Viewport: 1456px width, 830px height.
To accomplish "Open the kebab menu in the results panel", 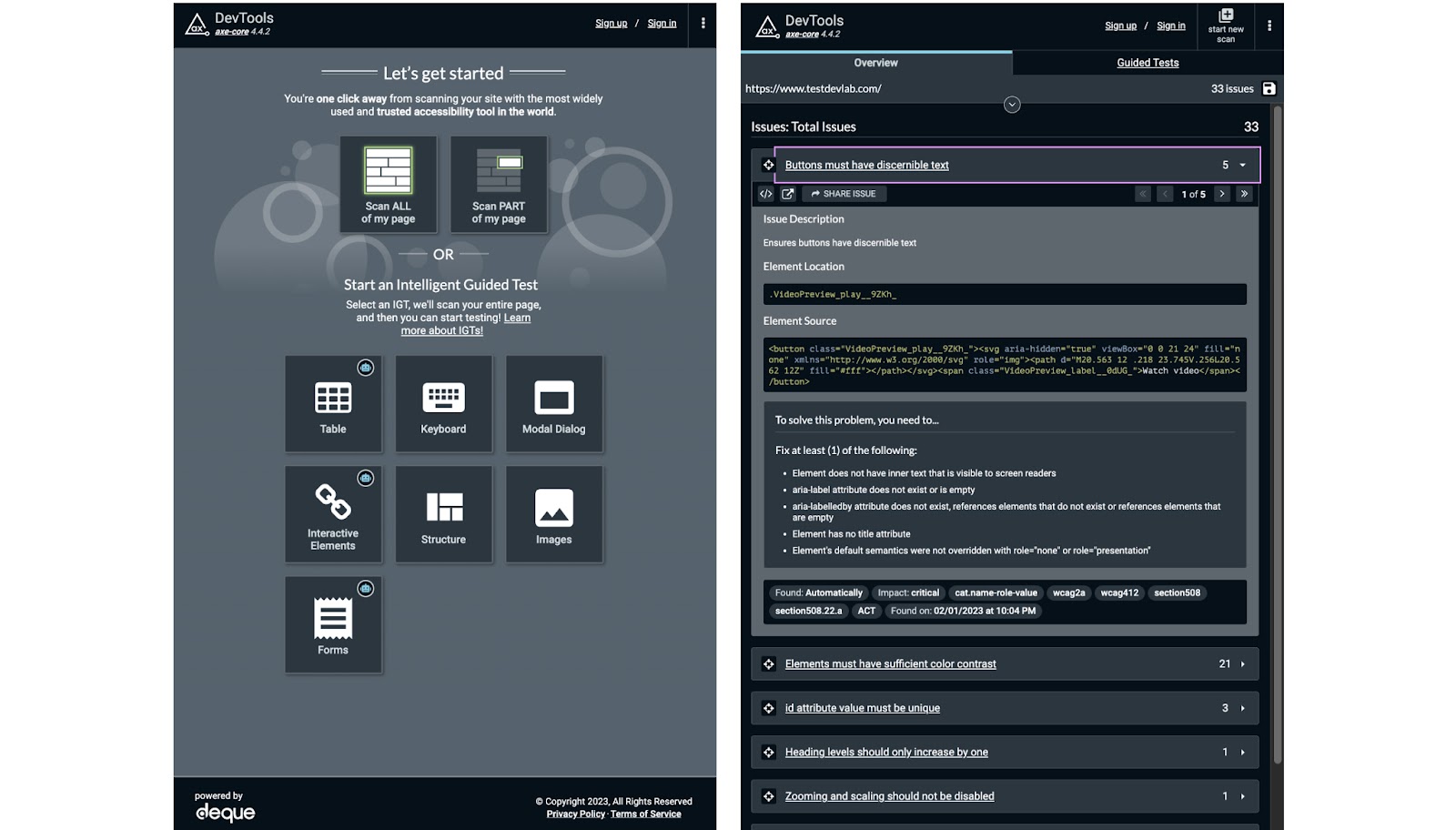I will (x=1269, y=26).
